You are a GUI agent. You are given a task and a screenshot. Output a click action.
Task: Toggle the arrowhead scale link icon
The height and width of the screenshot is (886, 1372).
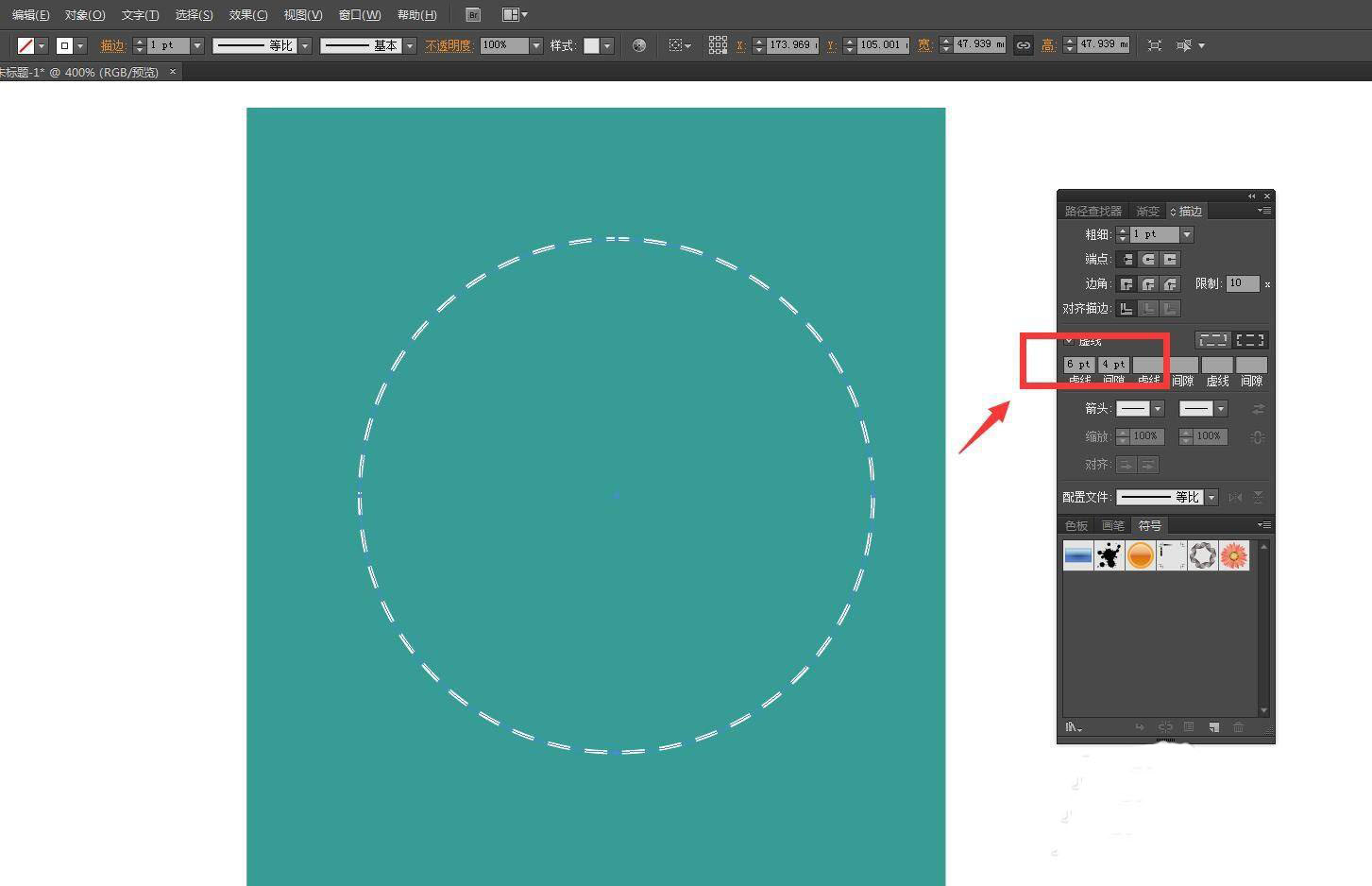[x=1258, y=436]
